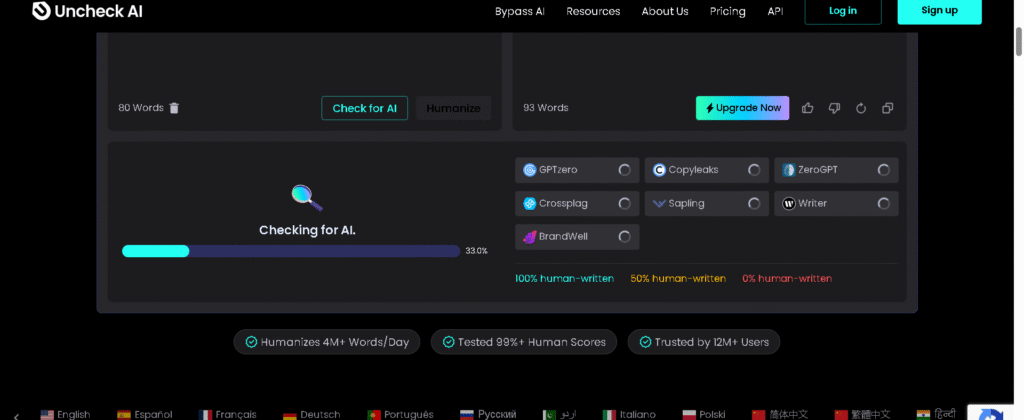Select Italiano language link

point(629,414)
